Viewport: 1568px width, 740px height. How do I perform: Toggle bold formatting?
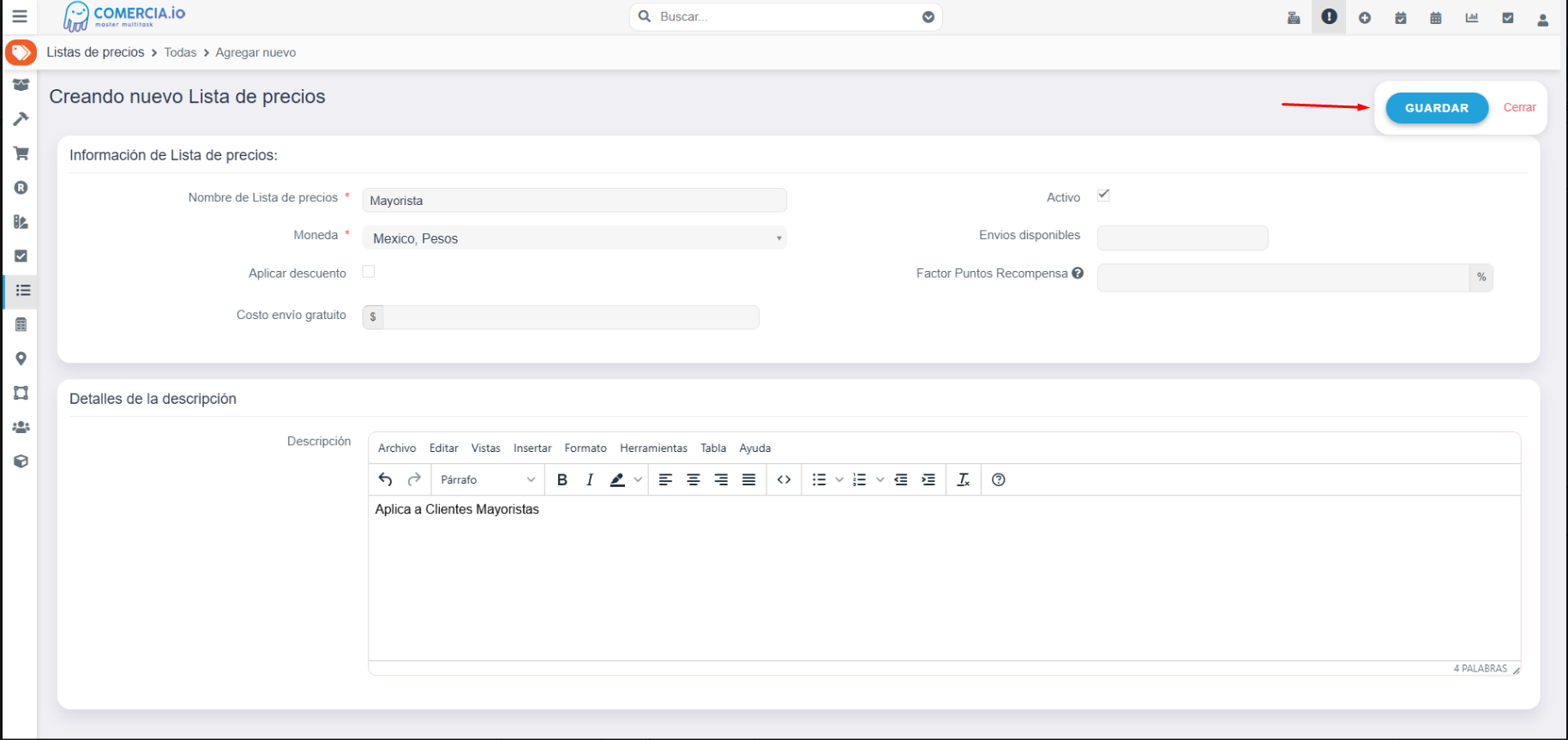(562, 479)
